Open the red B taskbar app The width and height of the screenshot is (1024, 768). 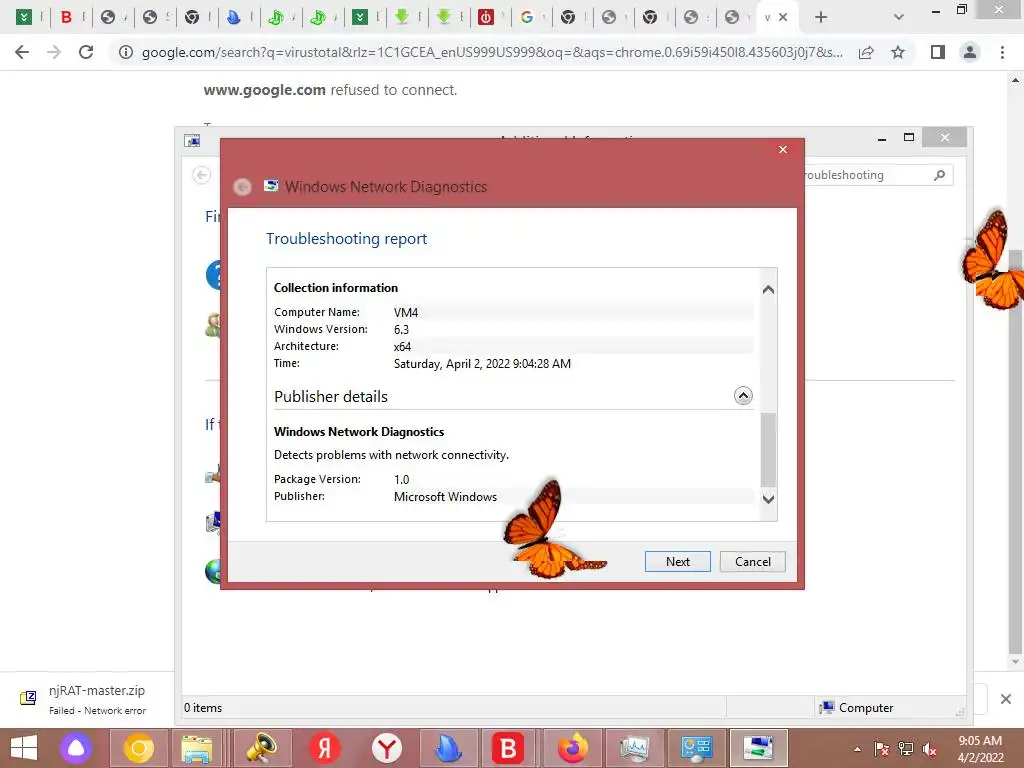point(508,748)
